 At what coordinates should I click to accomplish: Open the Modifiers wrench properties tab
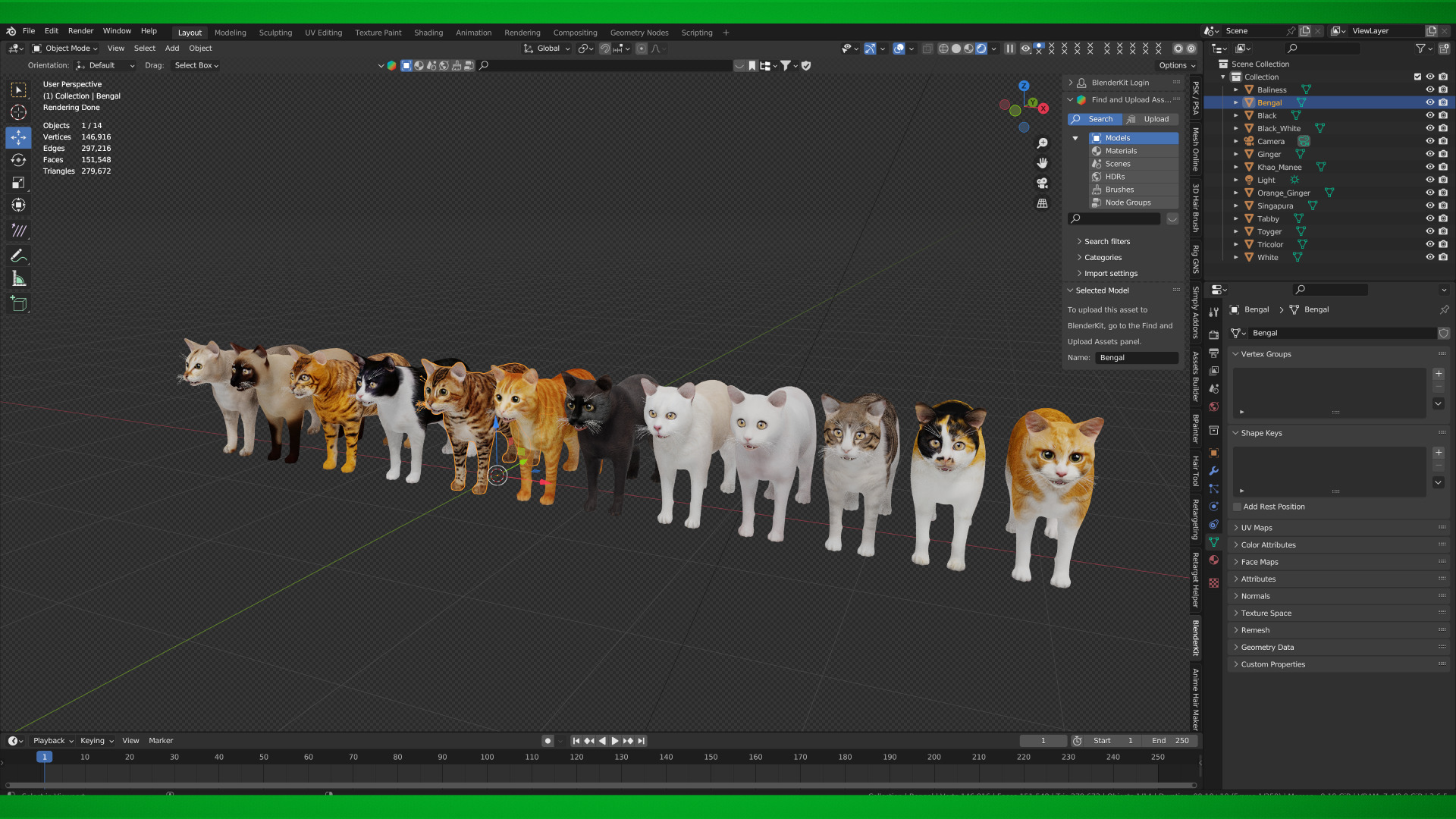[1214, 471]
